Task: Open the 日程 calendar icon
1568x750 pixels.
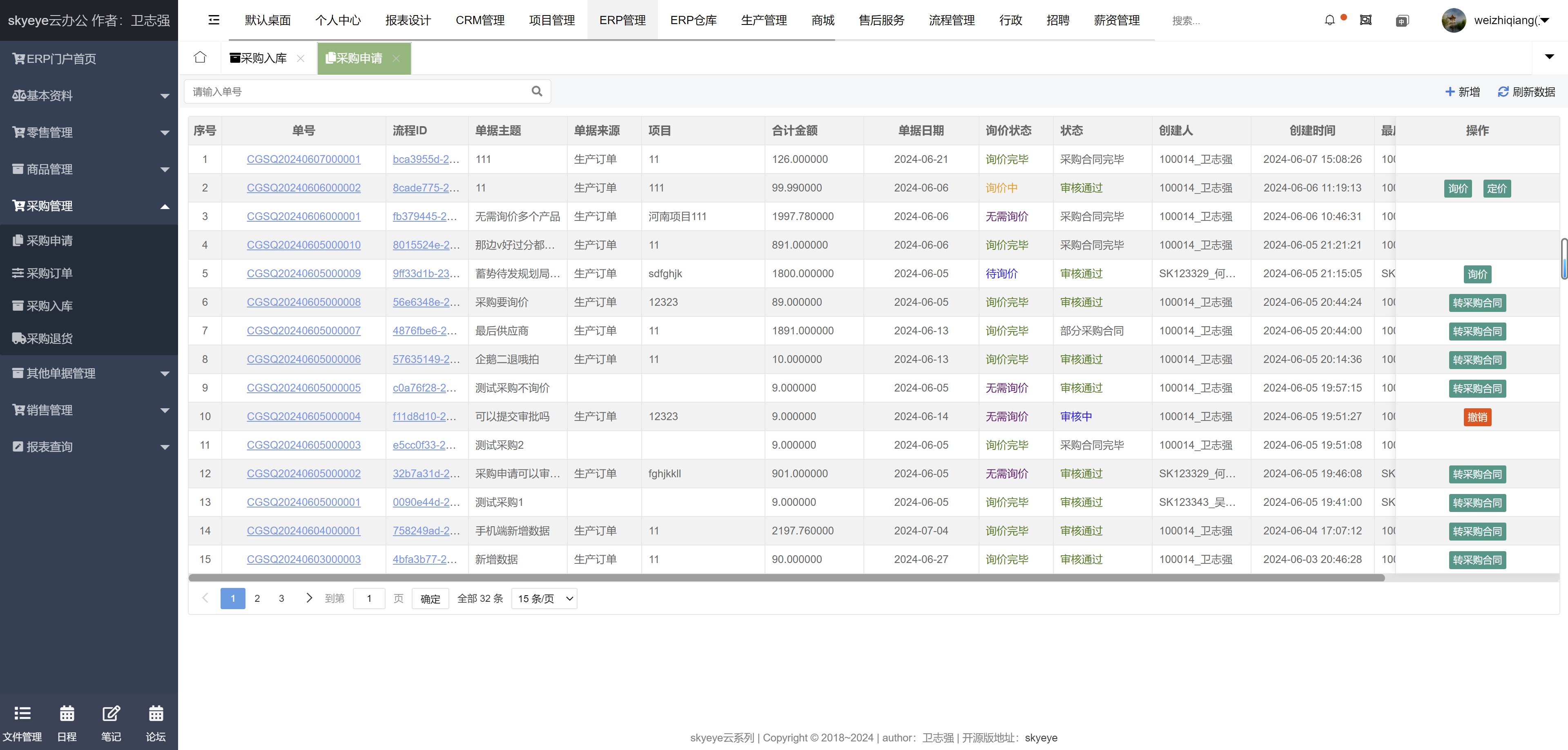Action: tap(67, 713)
